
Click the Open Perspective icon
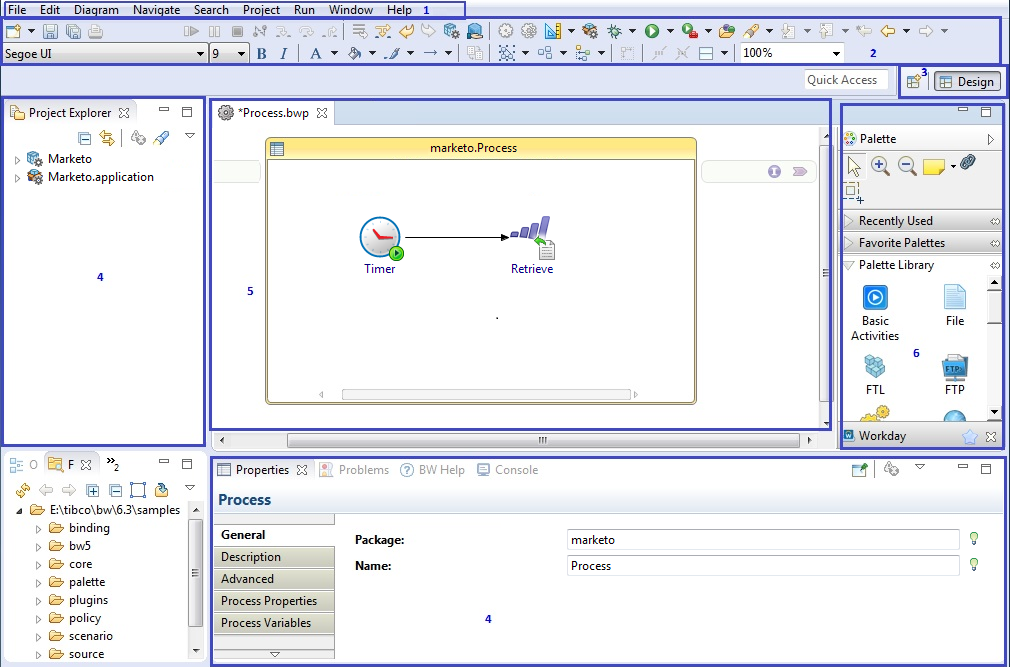(x=913, y=82)
